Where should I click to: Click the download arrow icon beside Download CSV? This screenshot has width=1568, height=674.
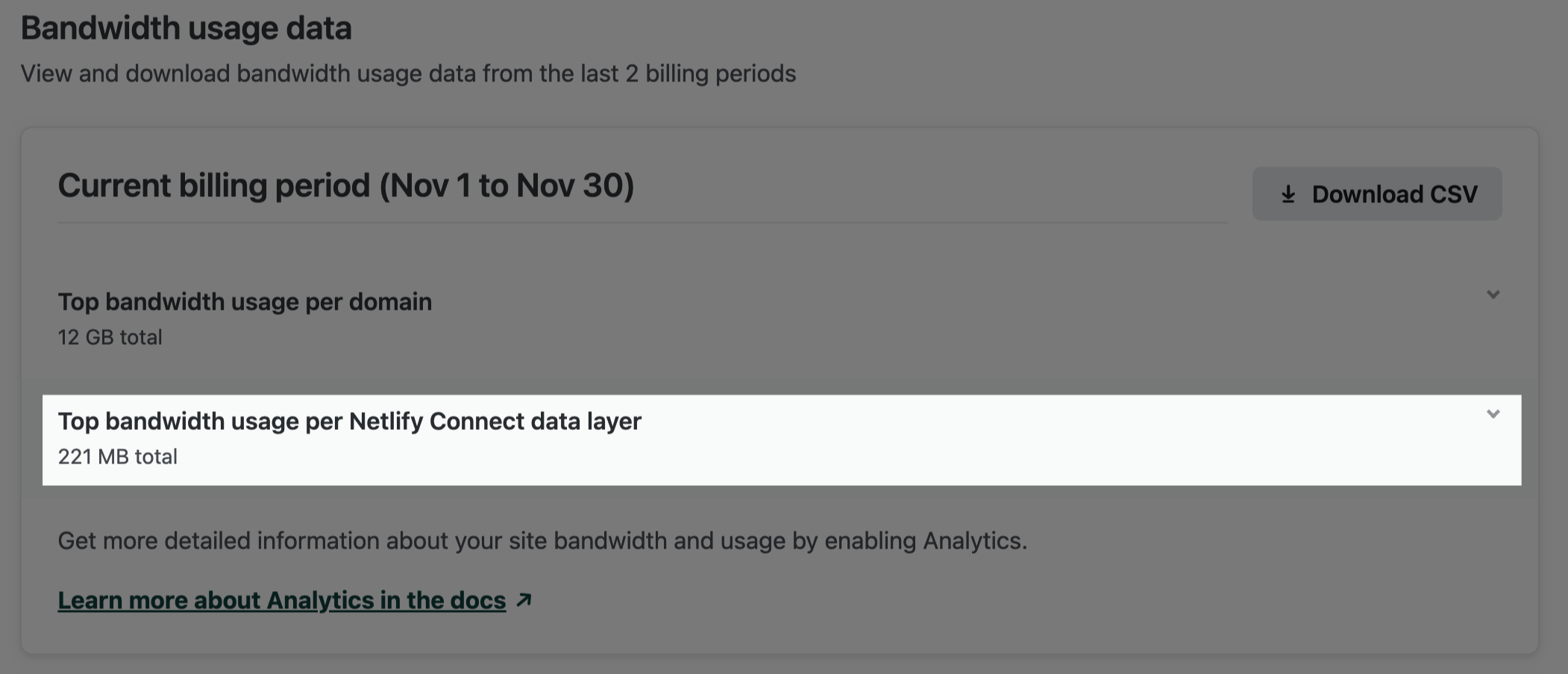(x=1288, y=195)
